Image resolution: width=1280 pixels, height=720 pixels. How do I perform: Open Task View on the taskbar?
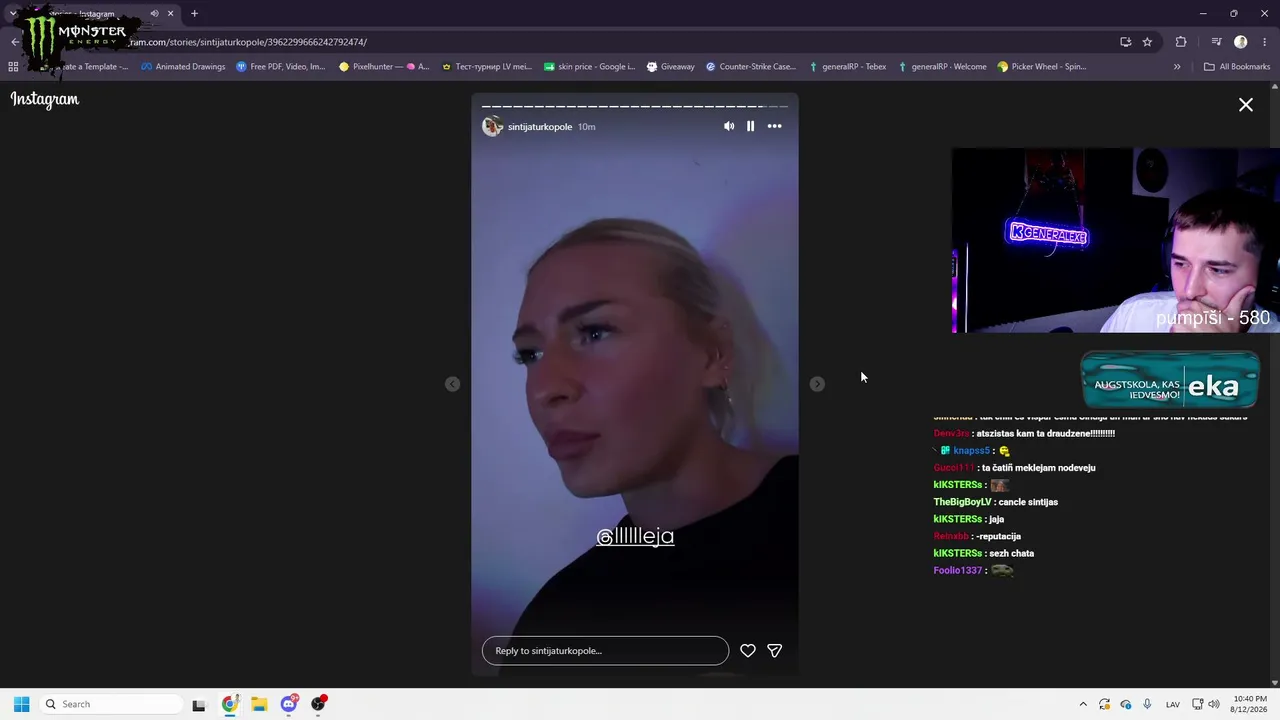point(199,704)
